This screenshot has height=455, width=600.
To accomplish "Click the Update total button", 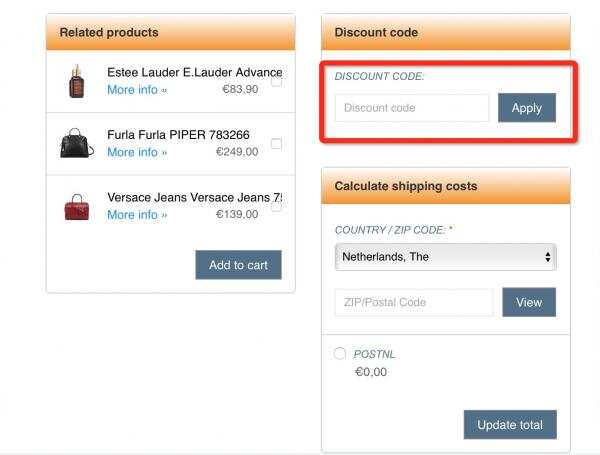I will [x=510, y=425].
